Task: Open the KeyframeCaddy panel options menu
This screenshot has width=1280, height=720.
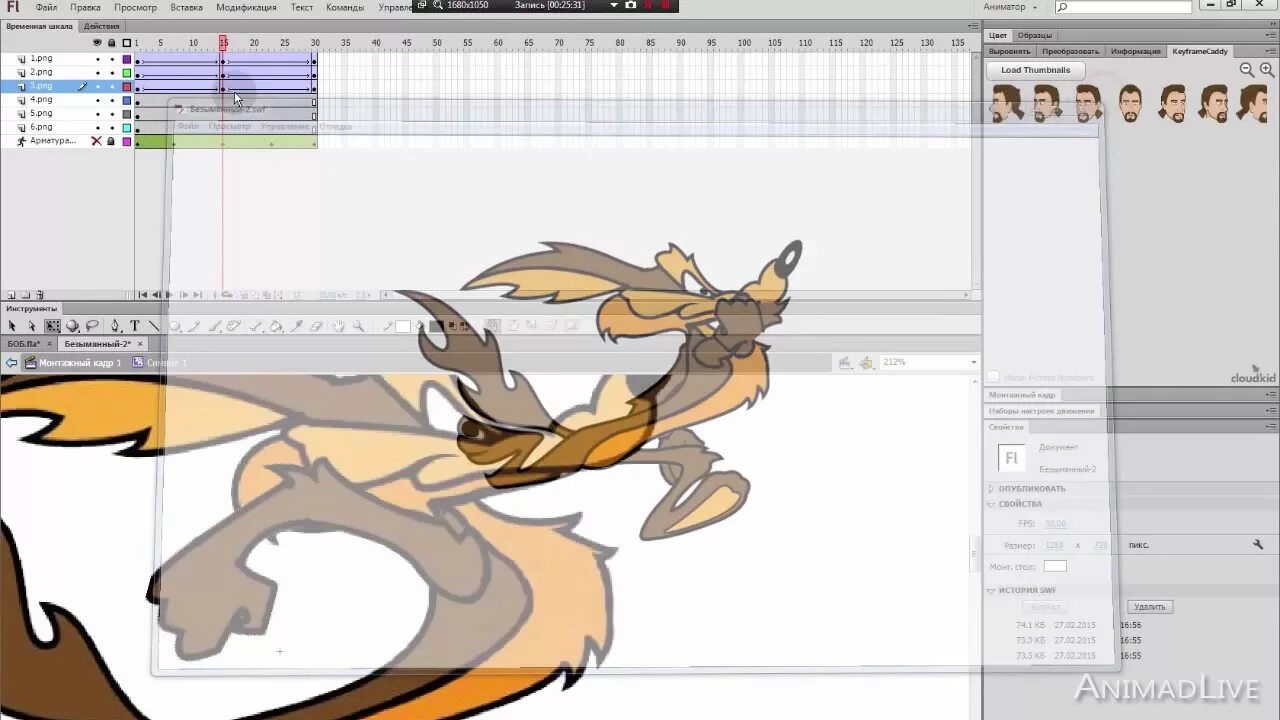Action: 1271,51
